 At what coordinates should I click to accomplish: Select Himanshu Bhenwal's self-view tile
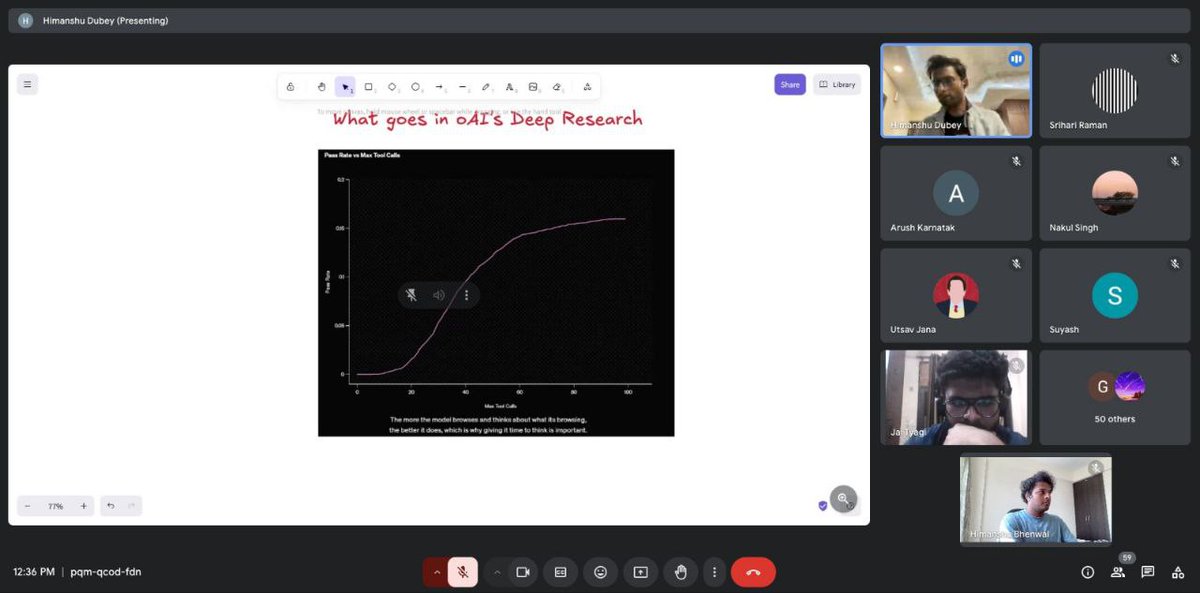tap(1036, 499)
